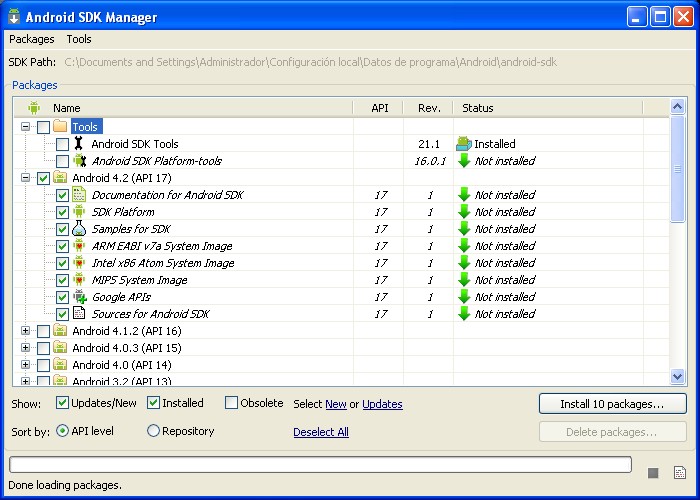Click the Rev. column header

point(429,108)
